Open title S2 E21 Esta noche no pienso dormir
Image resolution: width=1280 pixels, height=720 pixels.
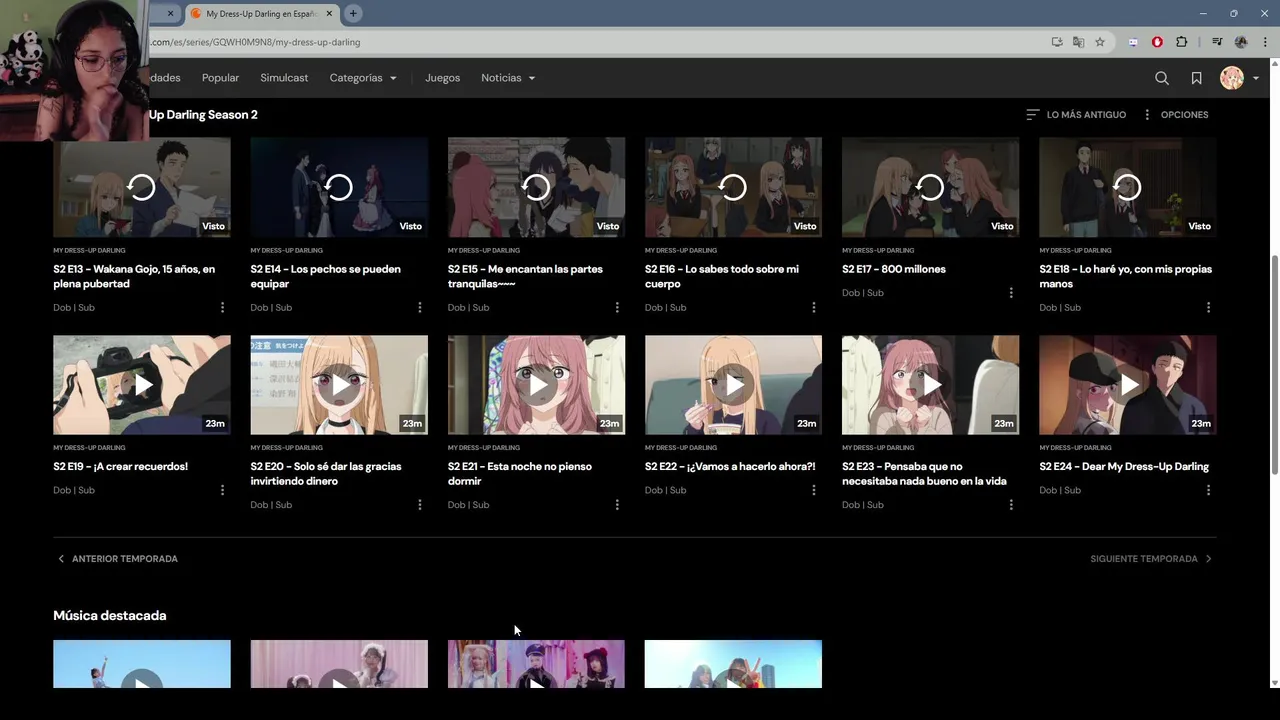[x=520, y=474]
